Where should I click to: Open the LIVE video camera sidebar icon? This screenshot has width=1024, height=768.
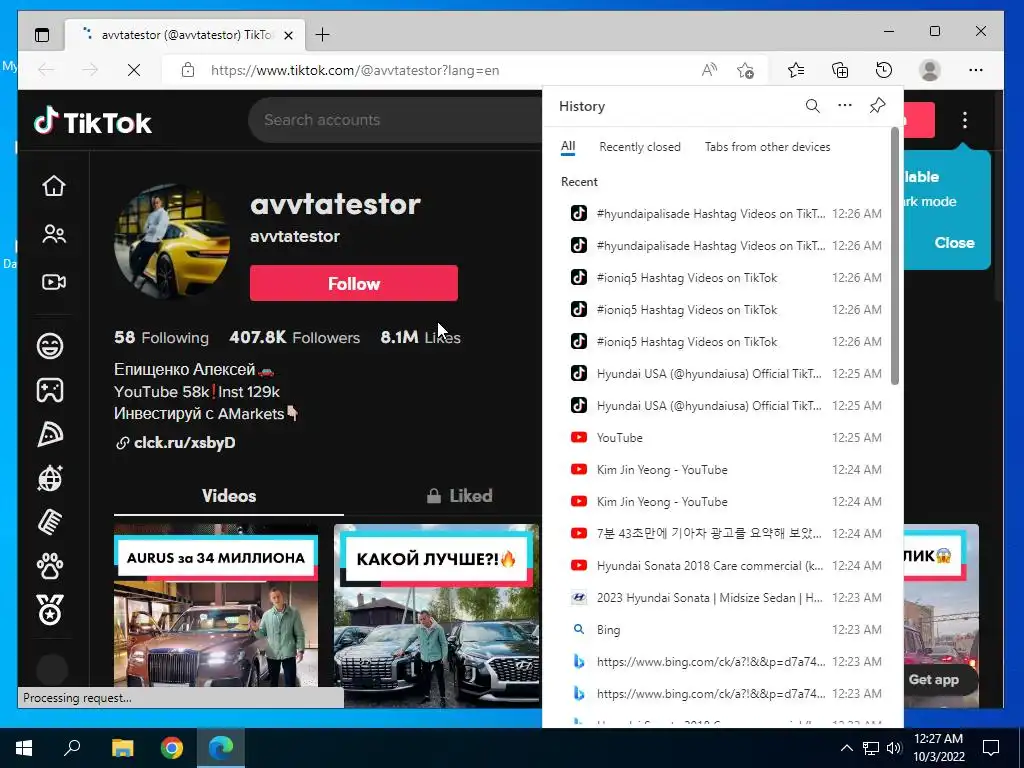[x=54, y=281]
